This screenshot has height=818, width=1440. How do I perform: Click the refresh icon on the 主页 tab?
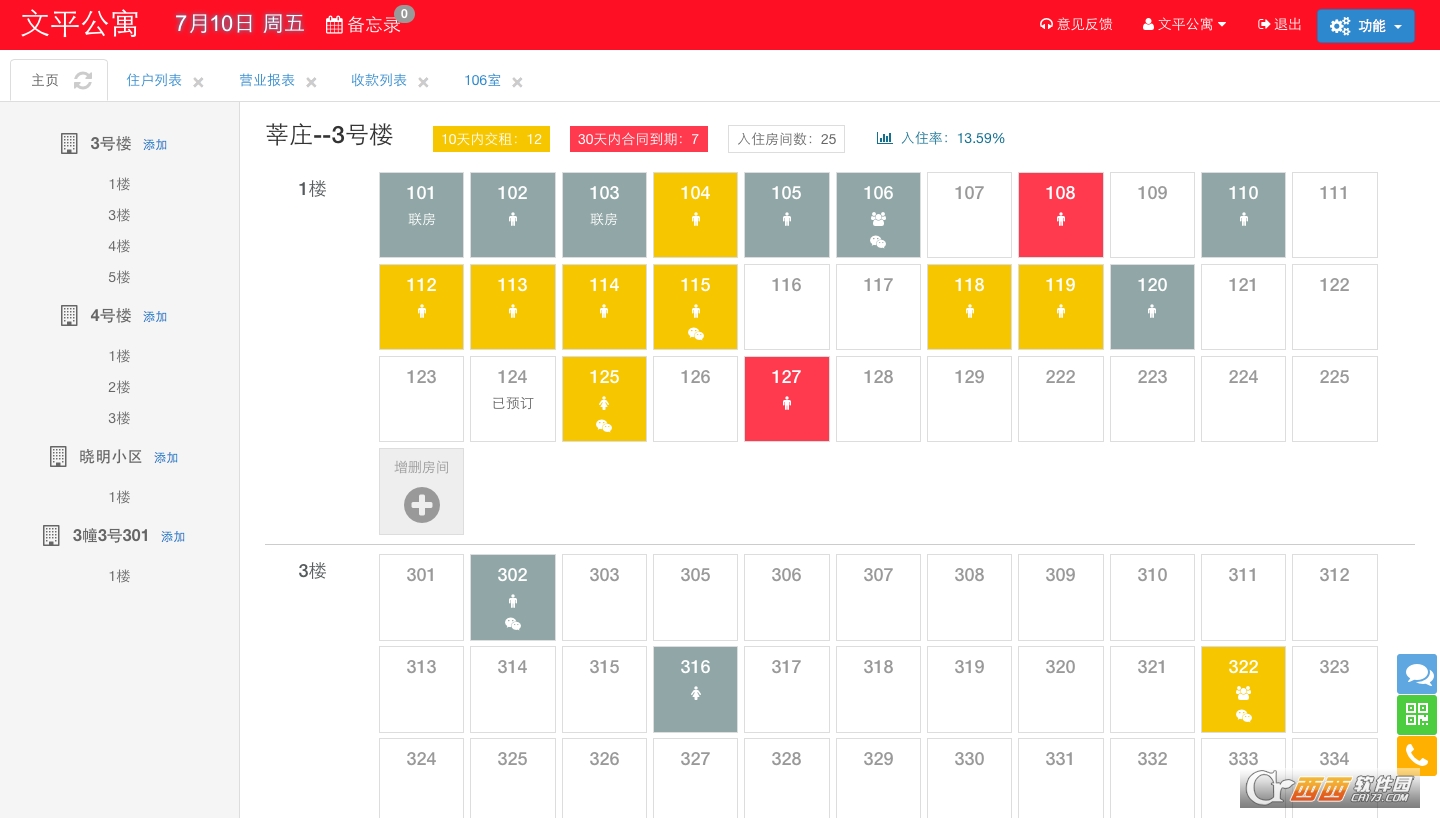[x=83, y=81]
